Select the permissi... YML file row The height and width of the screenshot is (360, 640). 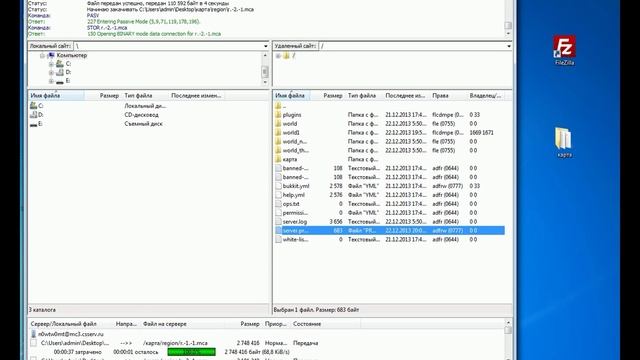click(389, 213)
